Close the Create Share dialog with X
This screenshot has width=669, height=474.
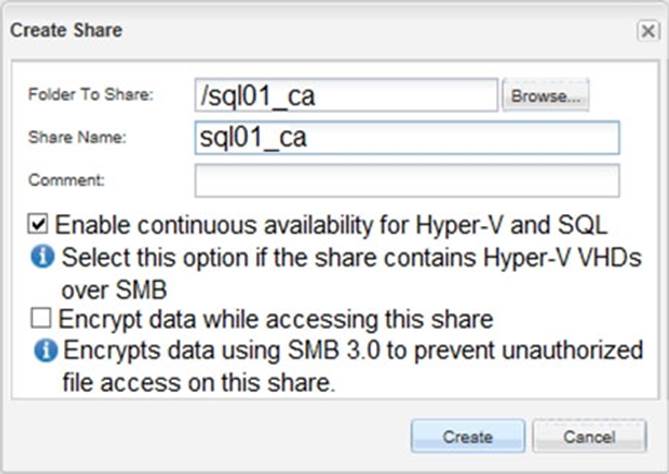pos(647,31)
